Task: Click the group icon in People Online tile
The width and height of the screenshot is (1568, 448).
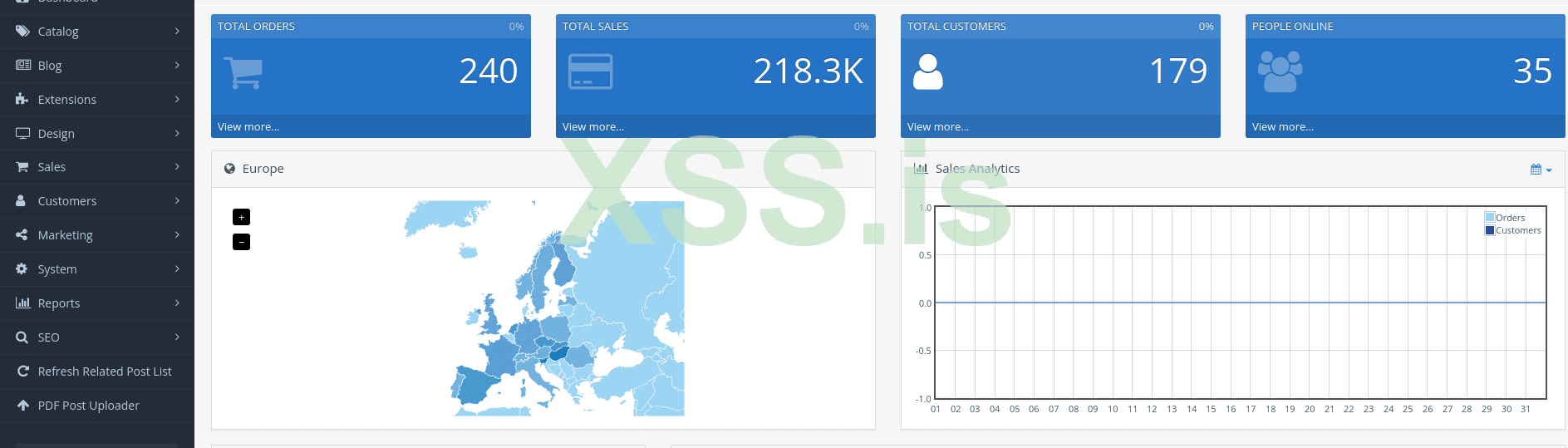Action: (1280, 71)
